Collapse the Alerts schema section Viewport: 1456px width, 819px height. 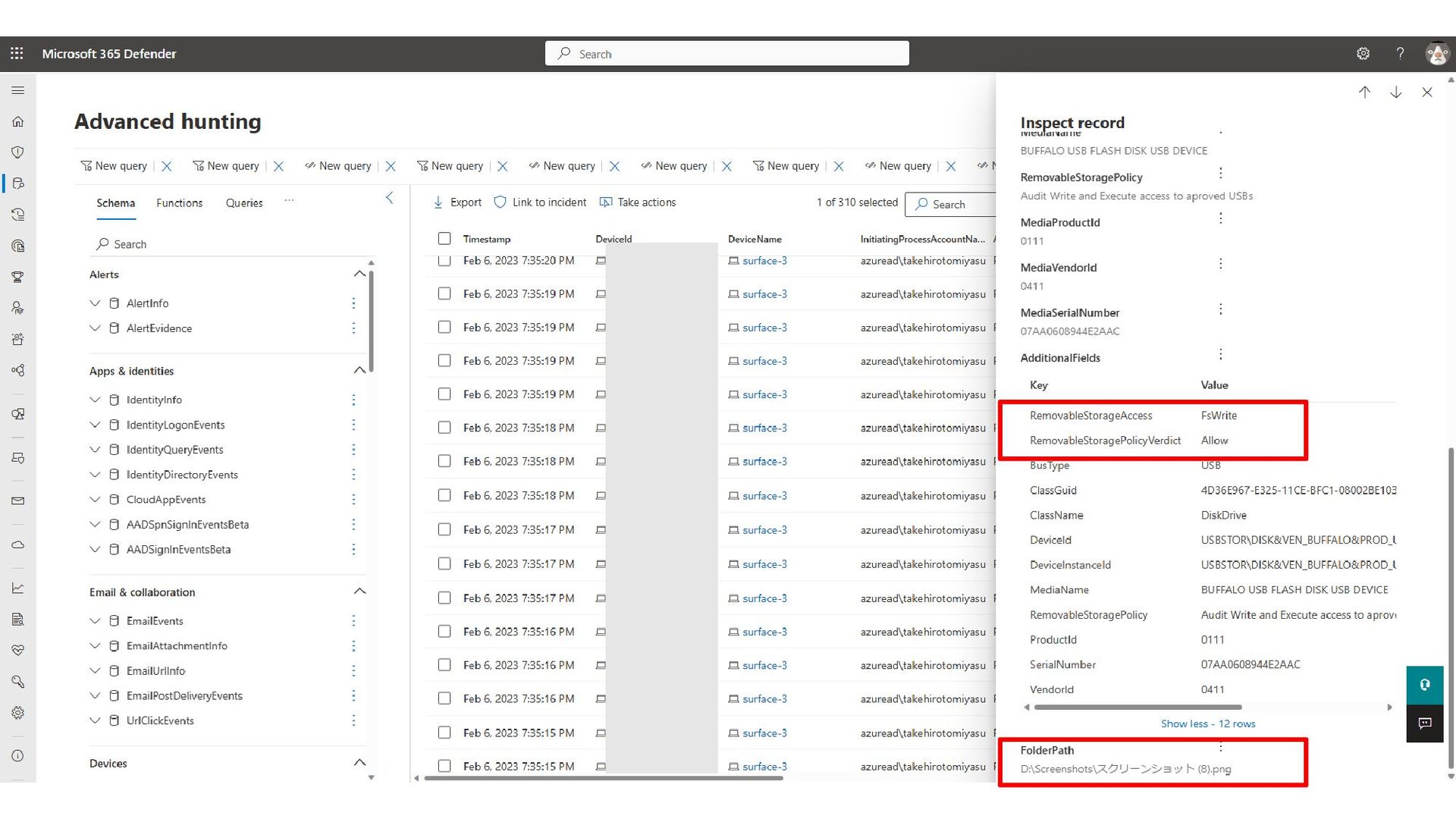click(360, 274)
